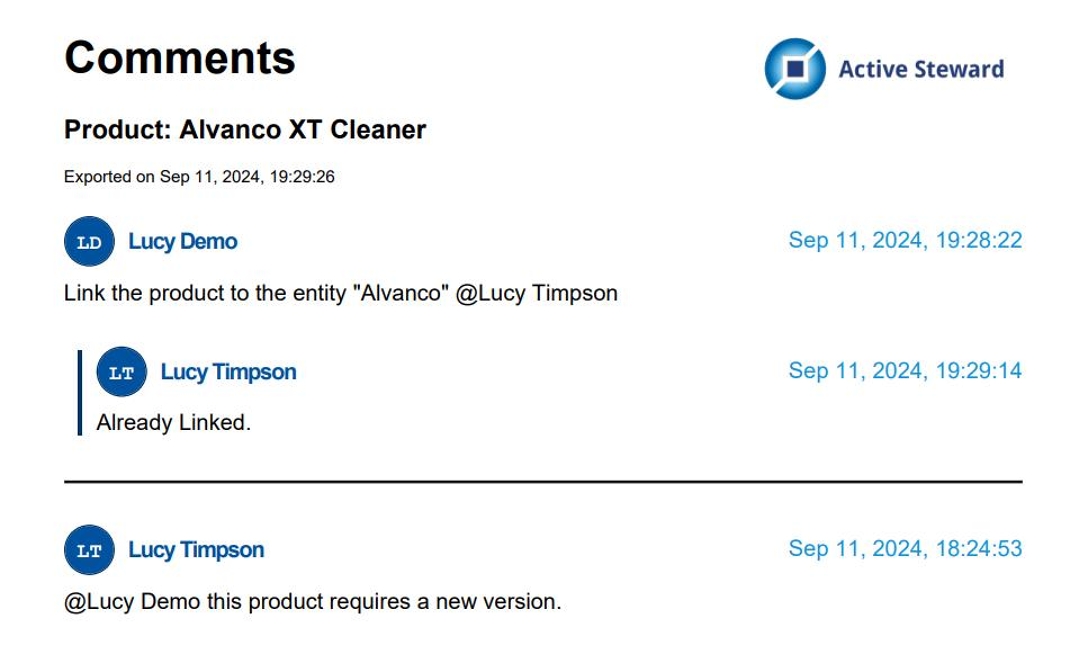Screen dimensions: 1070x672
Task: Click the @Lucy Timpson mention
Action: tap(536, 293)
